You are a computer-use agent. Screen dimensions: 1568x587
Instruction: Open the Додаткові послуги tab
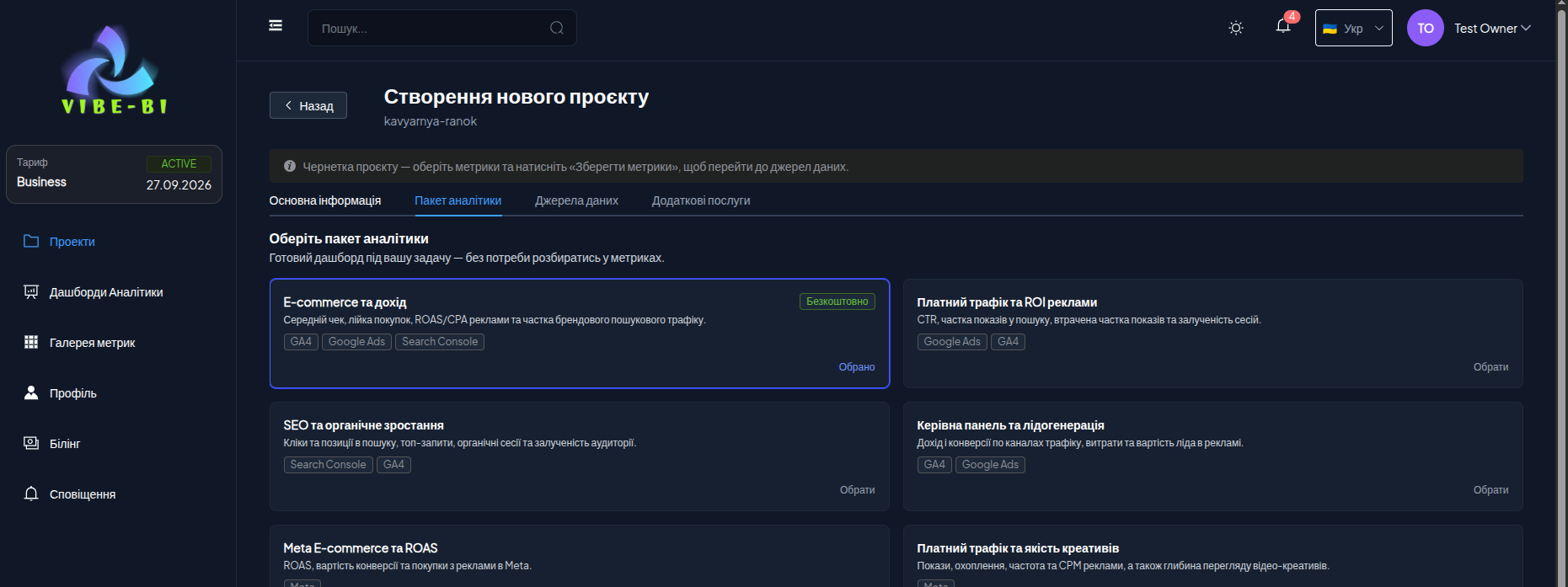(x=701, y=200)
